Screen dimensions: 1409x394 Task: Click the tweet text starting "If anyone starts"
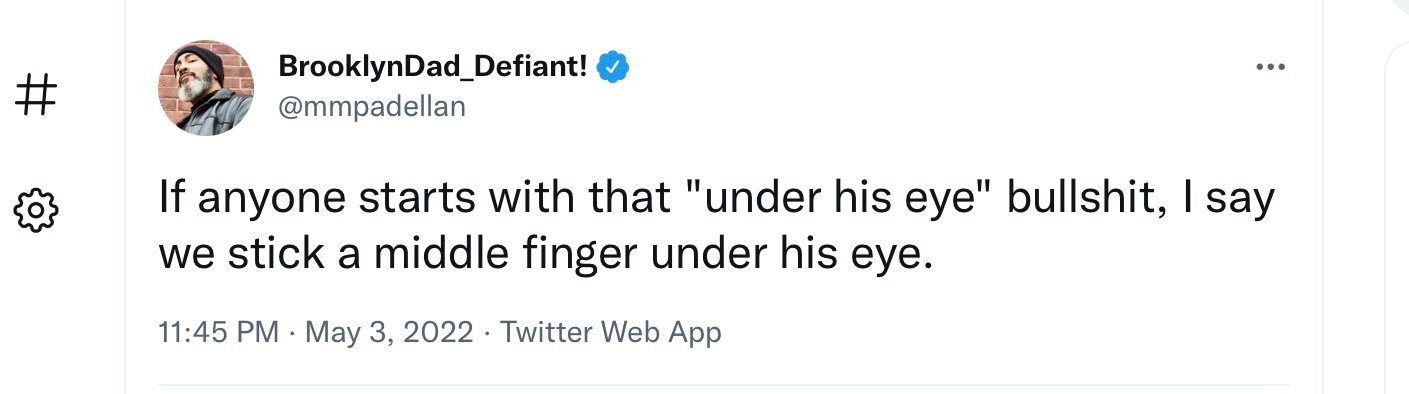(x=717, y=226)
